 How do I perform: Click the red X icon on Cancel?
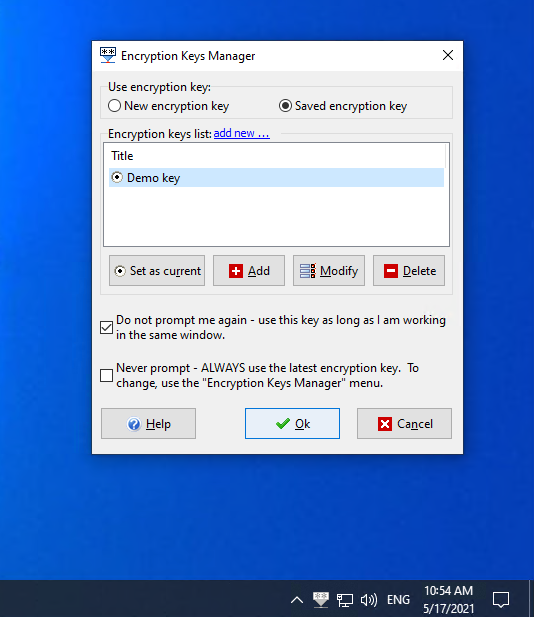point(384,424)
